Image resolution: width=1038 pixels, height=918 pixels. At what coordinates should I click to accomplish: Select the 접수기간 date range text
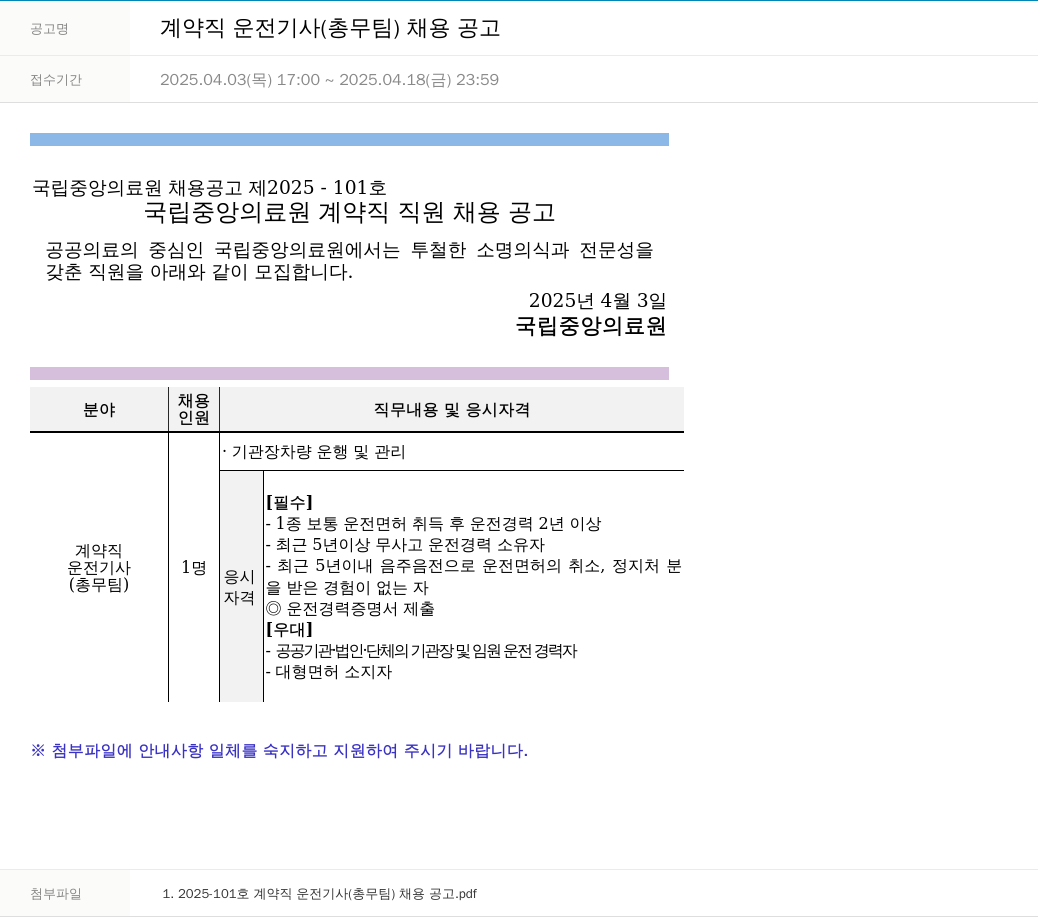tap(329, 79)
